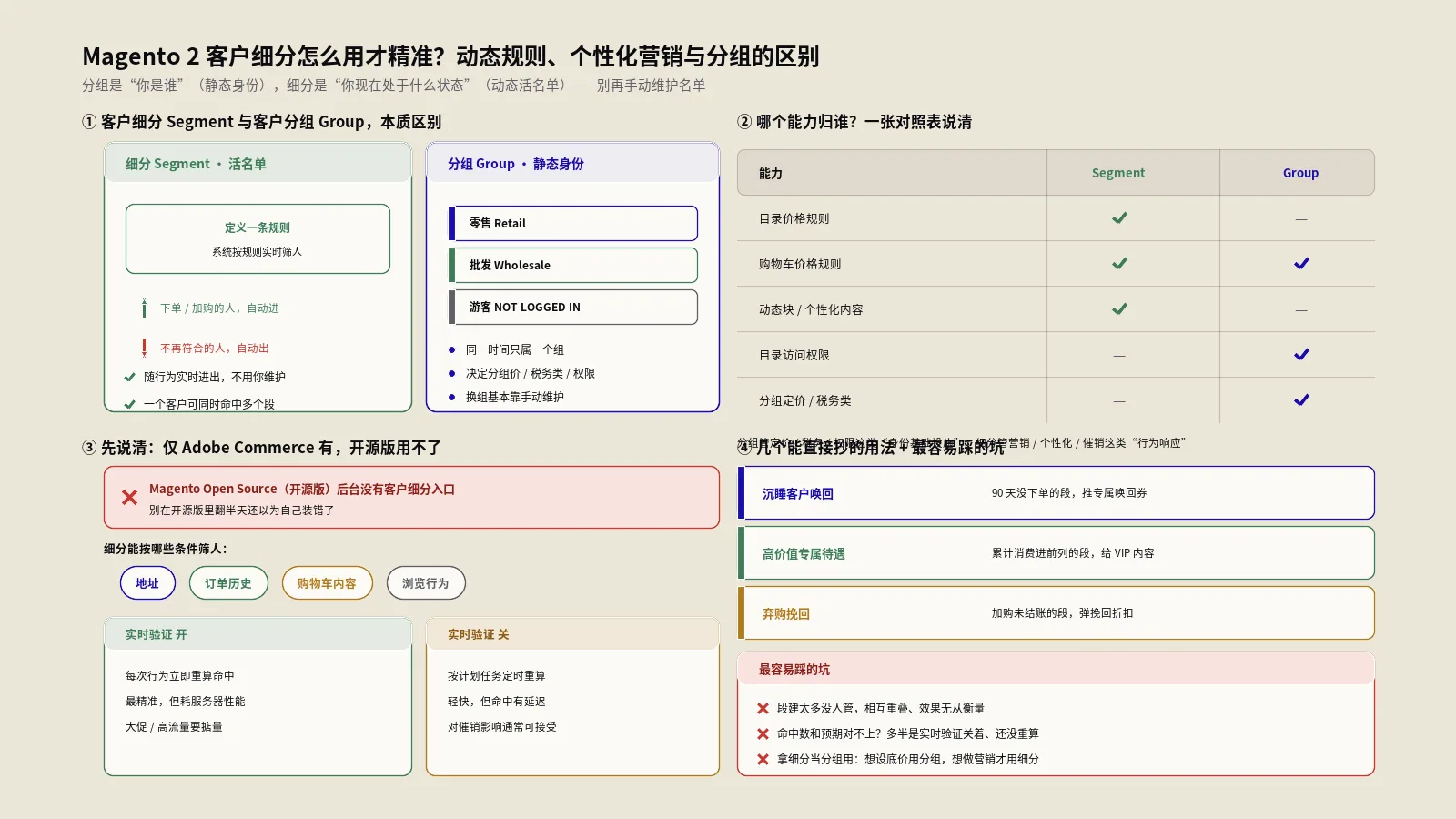Image resolution: width=1456 pixels, height=819 pixels.
Task: Click the 目录访问权限 row label
Action: click(x=794, y=355)
